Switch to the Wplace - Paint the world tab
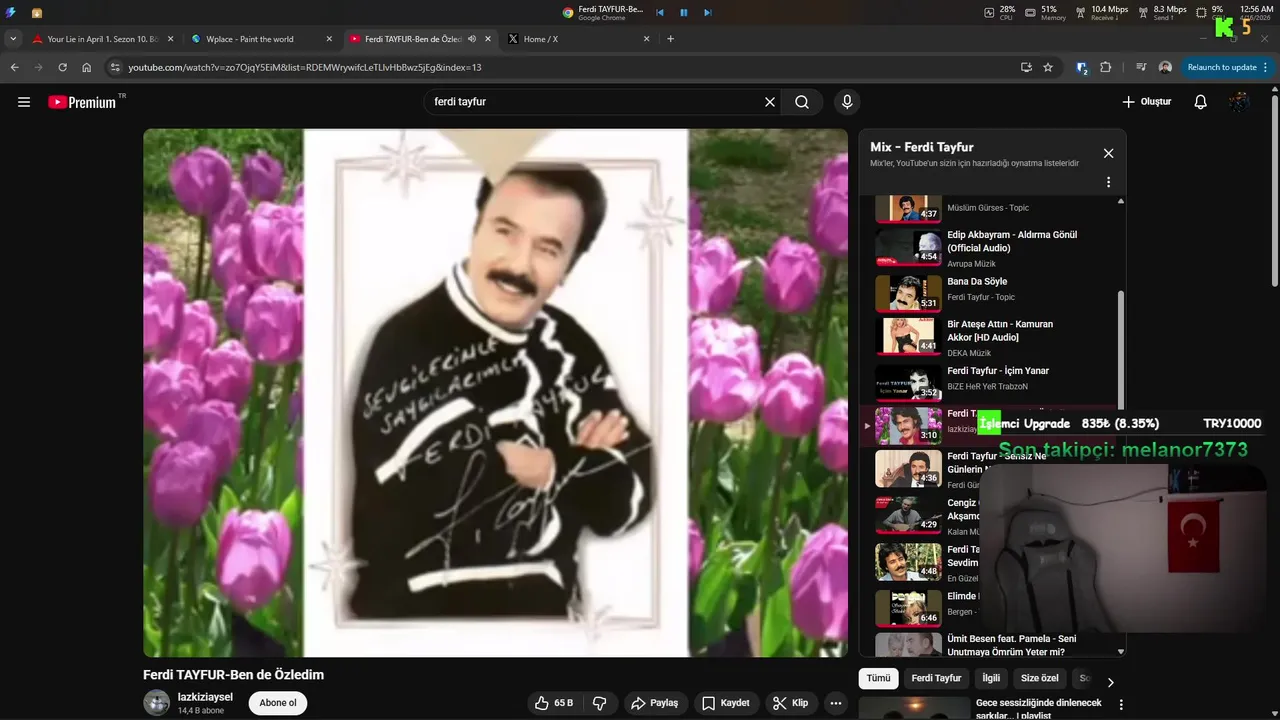 pos(262,39)
